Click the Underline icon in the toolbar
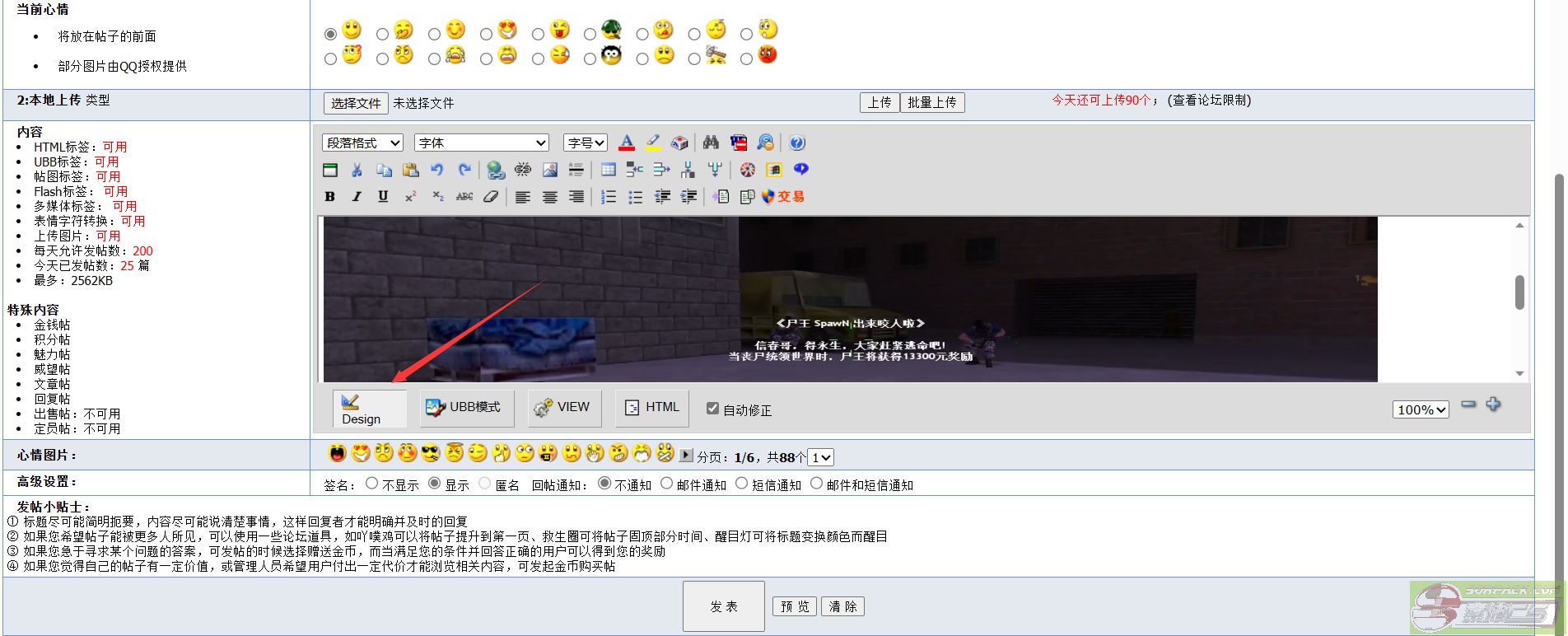This screenshot has width=1568, height=636. 383,197
